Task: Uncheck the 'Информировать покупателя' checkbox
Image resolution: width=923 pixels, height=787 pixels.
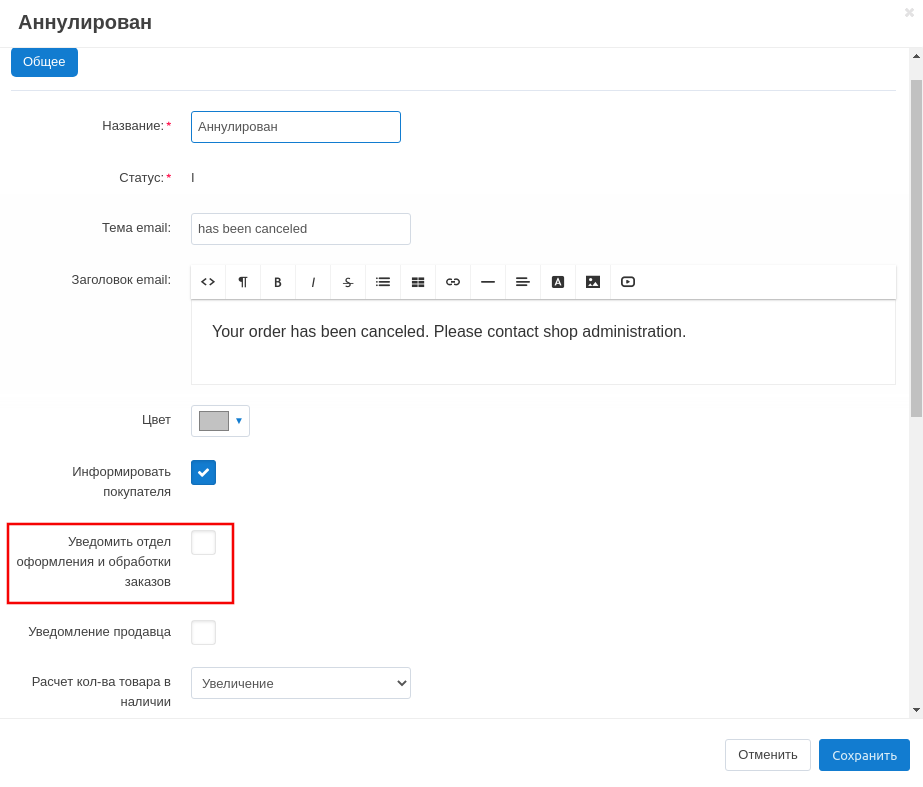Action: coord(203,472)
